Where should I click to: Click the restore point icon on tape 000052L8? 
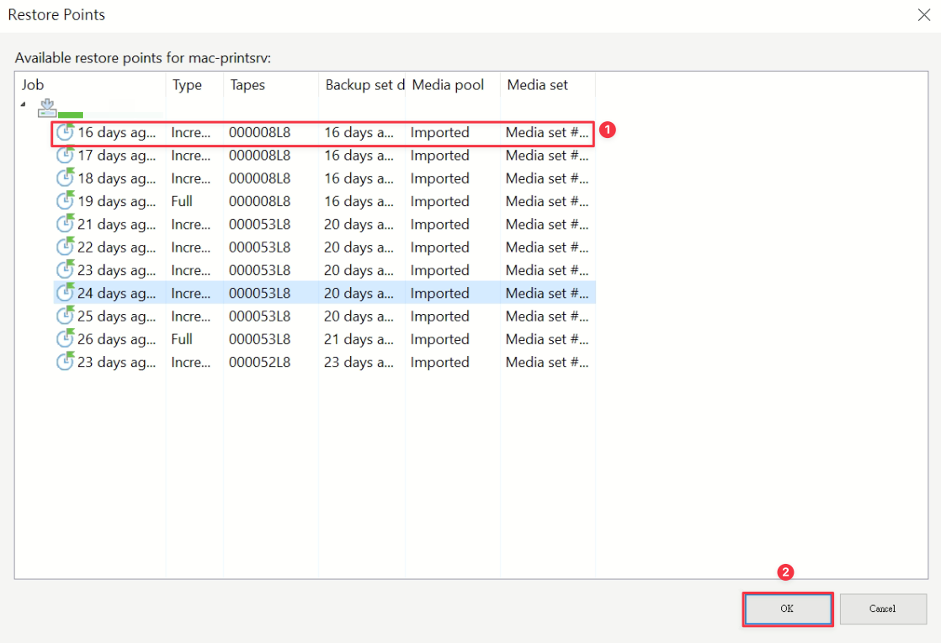pyautogui.click(x=65, y=362)
